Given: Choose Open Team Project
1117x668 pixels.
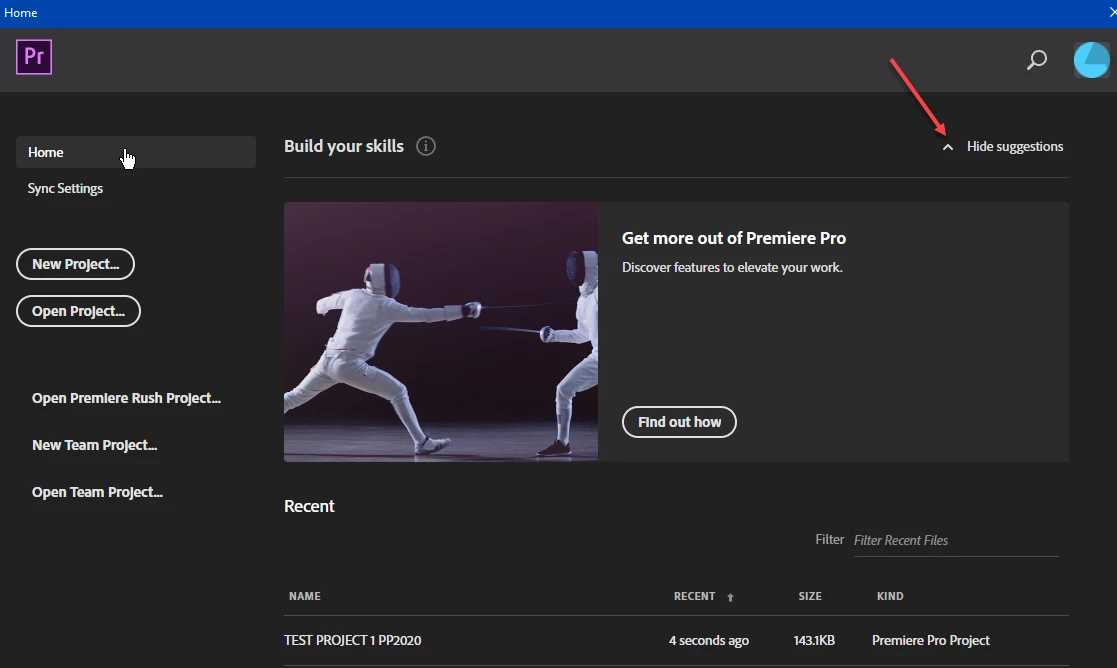Looking at the screenshot, I should click(98, 492).
